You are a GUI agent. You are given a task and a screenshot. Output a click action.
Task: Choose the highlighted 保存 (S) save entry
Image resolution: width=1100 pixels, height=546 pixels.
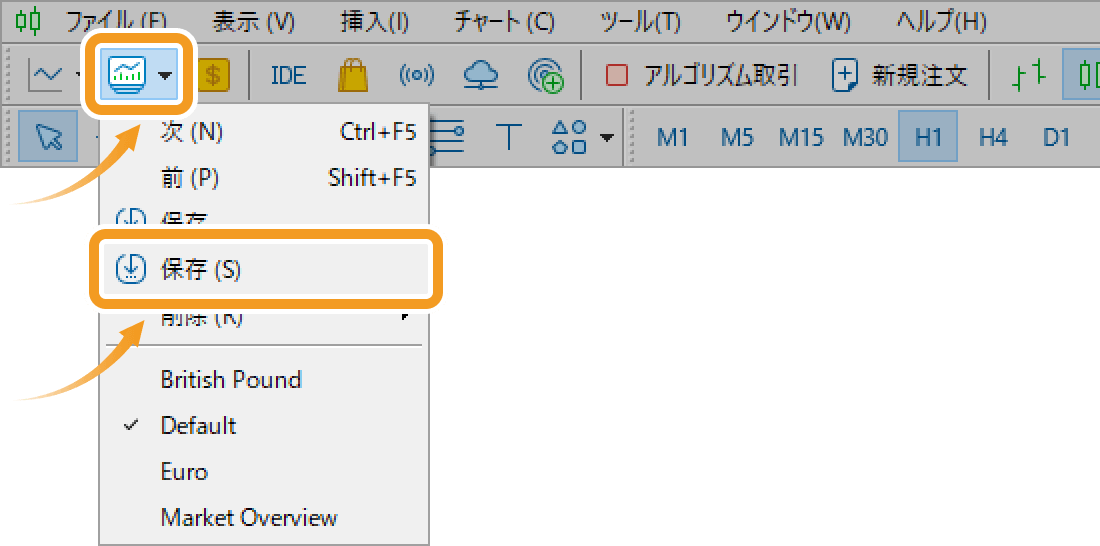click(266, 269)
